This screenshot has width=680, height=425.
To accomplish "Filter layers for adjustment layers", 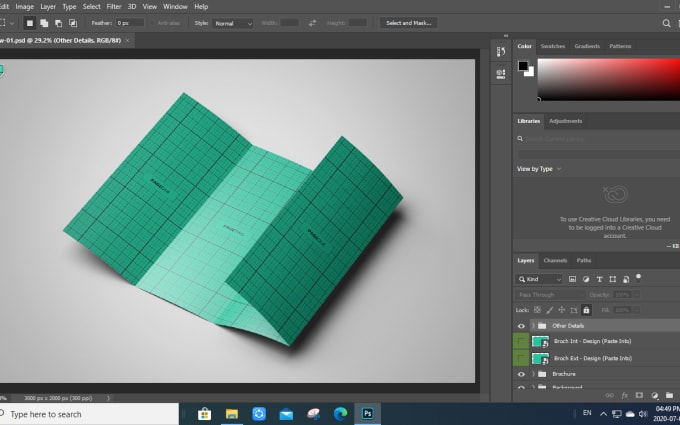I will (x=586, y=279).
